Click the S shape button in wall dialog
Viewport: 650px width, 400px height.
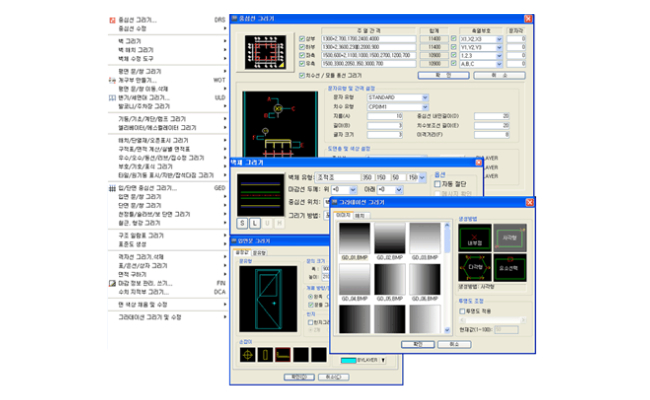pyautogui.click(x=242, y=221)
